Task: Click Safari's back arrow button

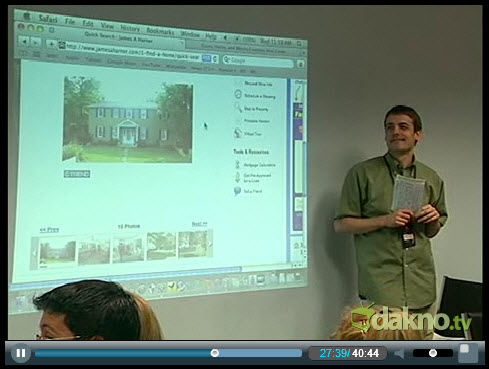Action: pyautogui.click(x=24, y=41)
